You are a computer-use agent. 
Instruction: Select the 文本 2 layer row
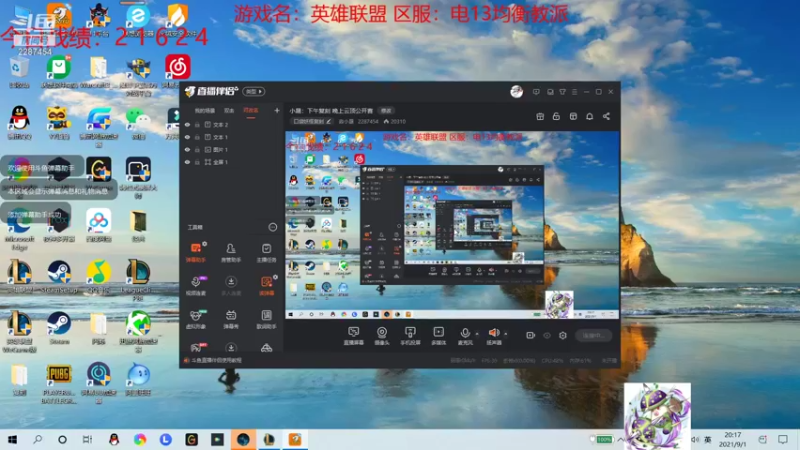pos(232,124)
